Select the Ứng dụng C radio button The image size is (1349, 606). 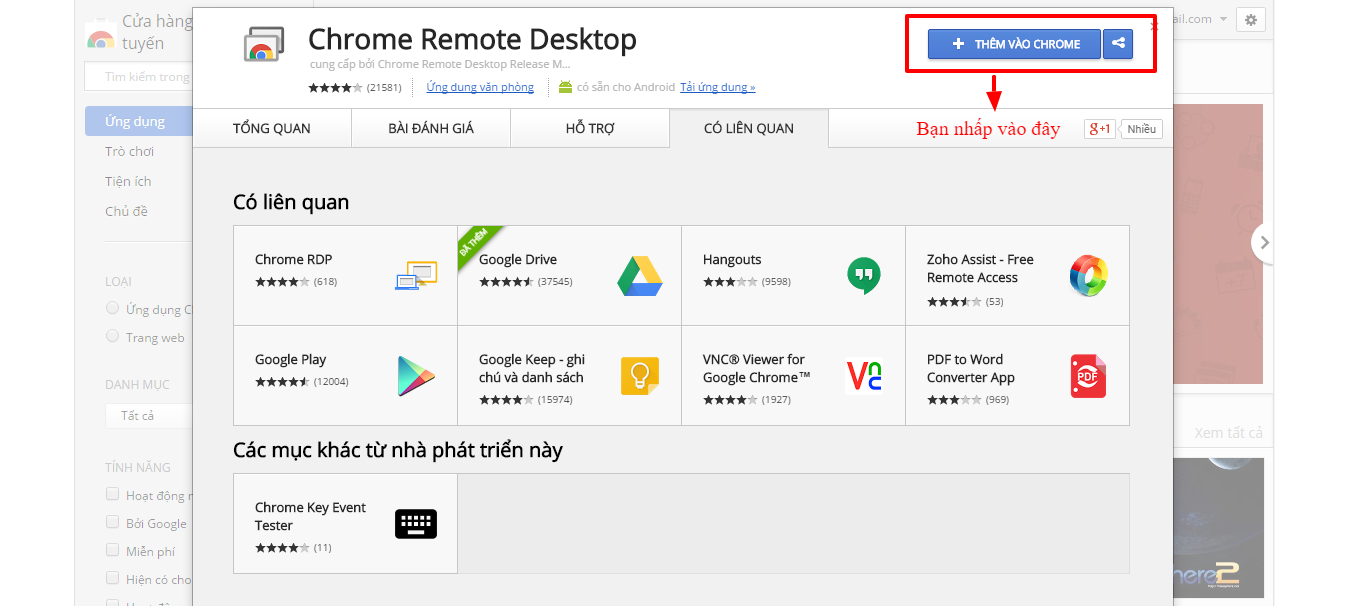click(113, 308)
